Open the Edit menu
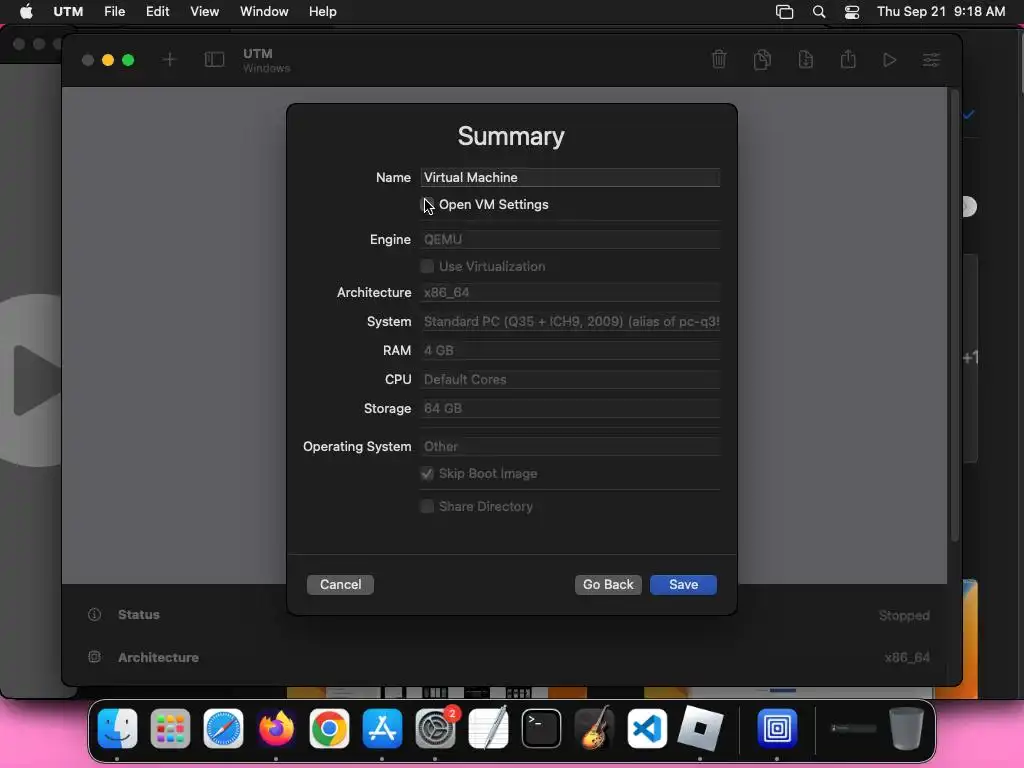The width and height of the screenshot is (1024, 768). pyautogui.click(x=157, y=12)
